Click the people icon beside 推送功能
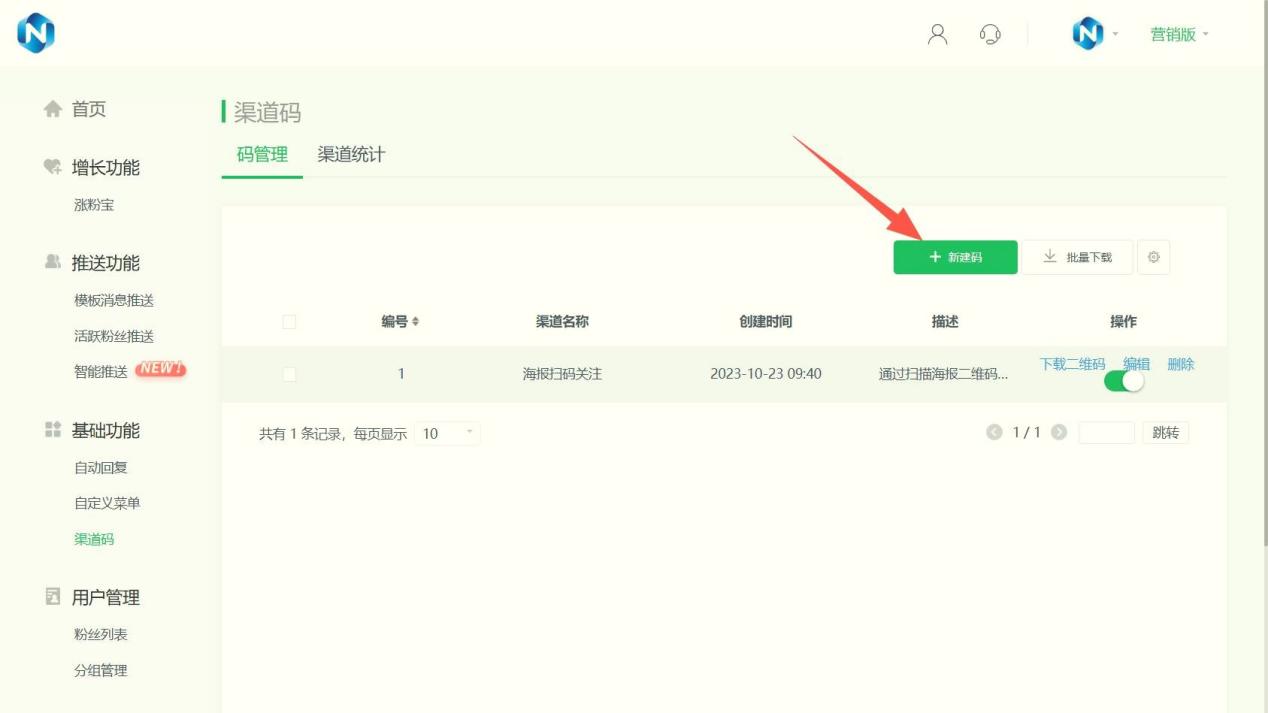This screenshot has width=1268, height=713. coord(53,262)
